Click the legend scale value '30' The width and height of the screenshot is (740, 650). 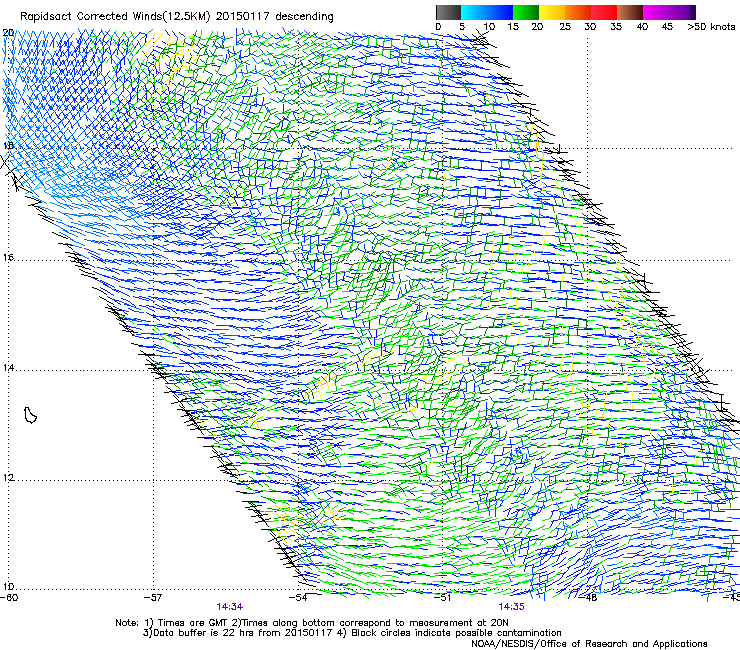(x=590, y=27)
